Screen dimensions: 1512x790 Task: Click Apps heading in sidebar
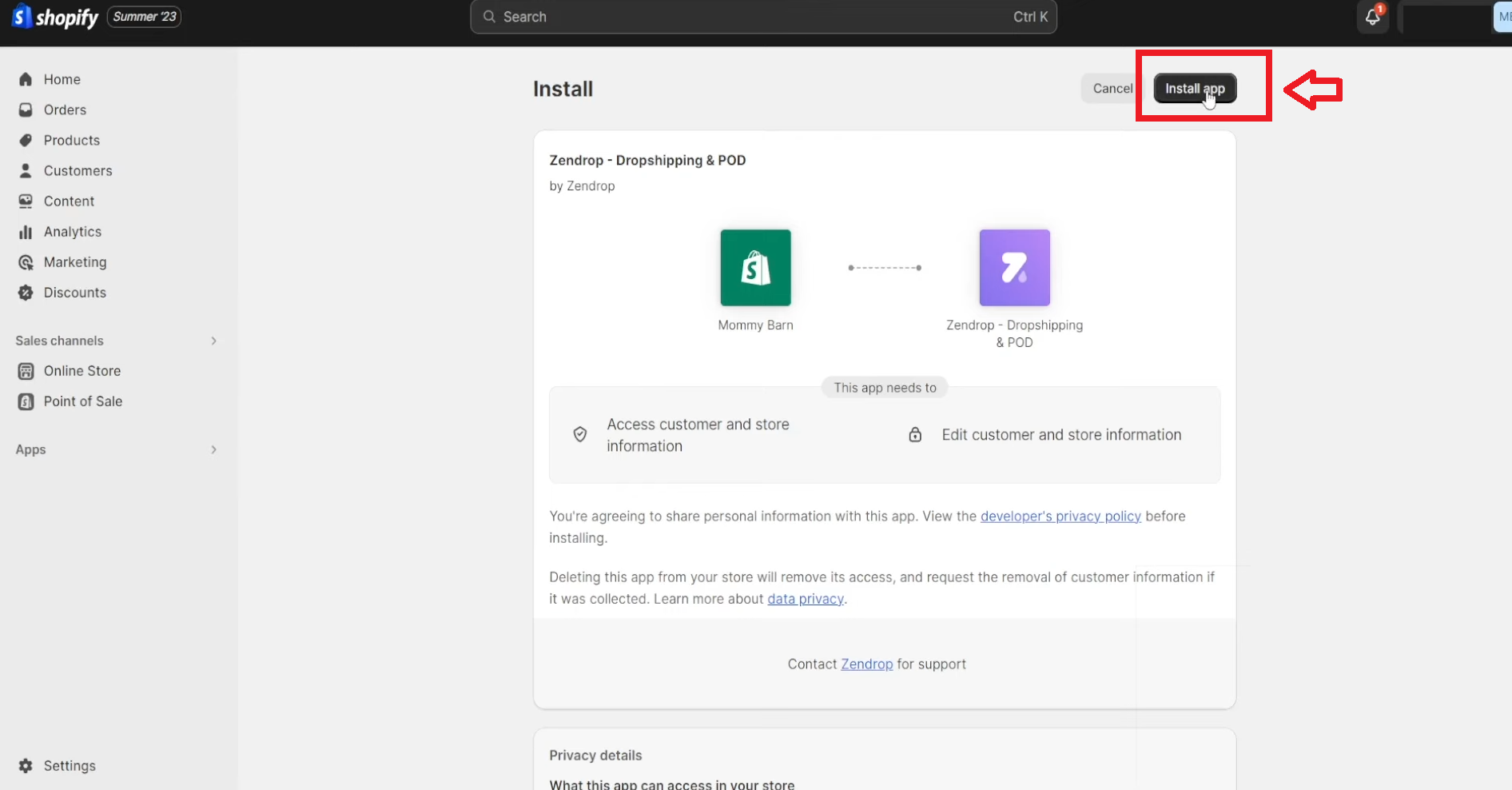(x=30, y=449)
